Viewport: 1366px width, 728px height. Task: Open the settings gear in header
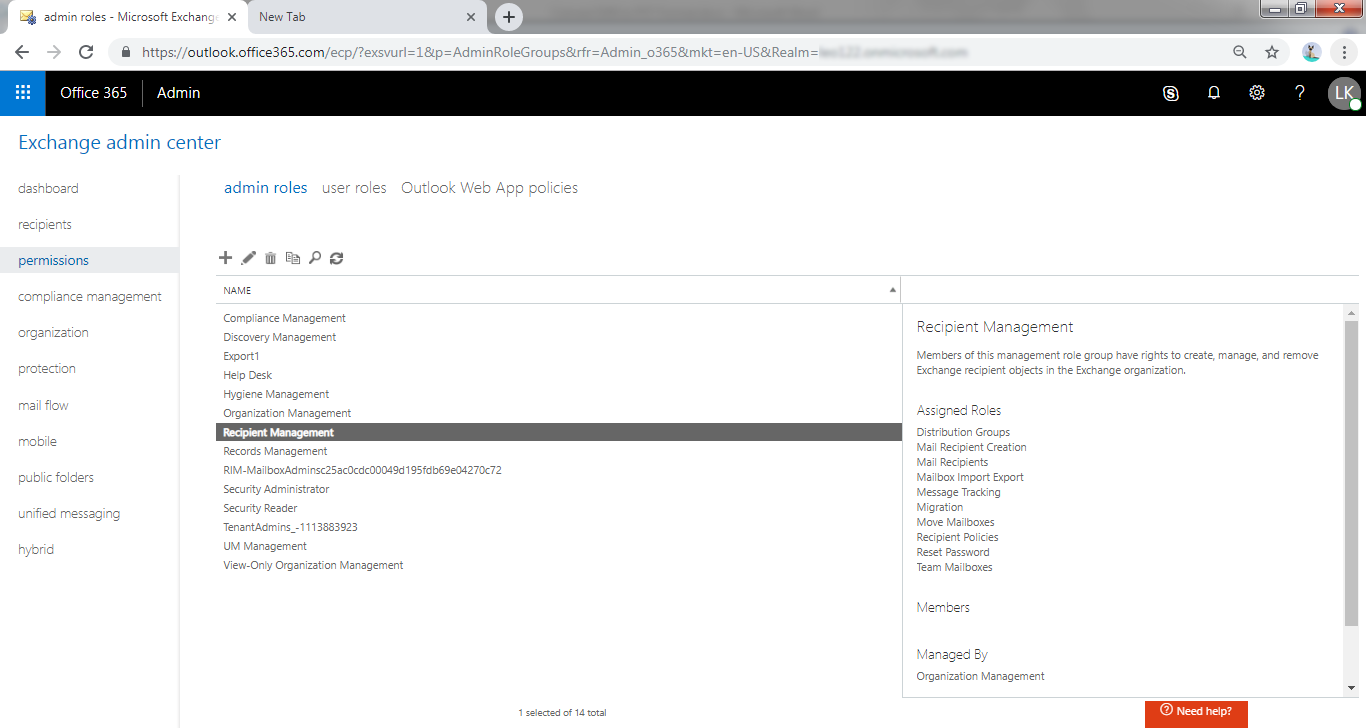1257,93
